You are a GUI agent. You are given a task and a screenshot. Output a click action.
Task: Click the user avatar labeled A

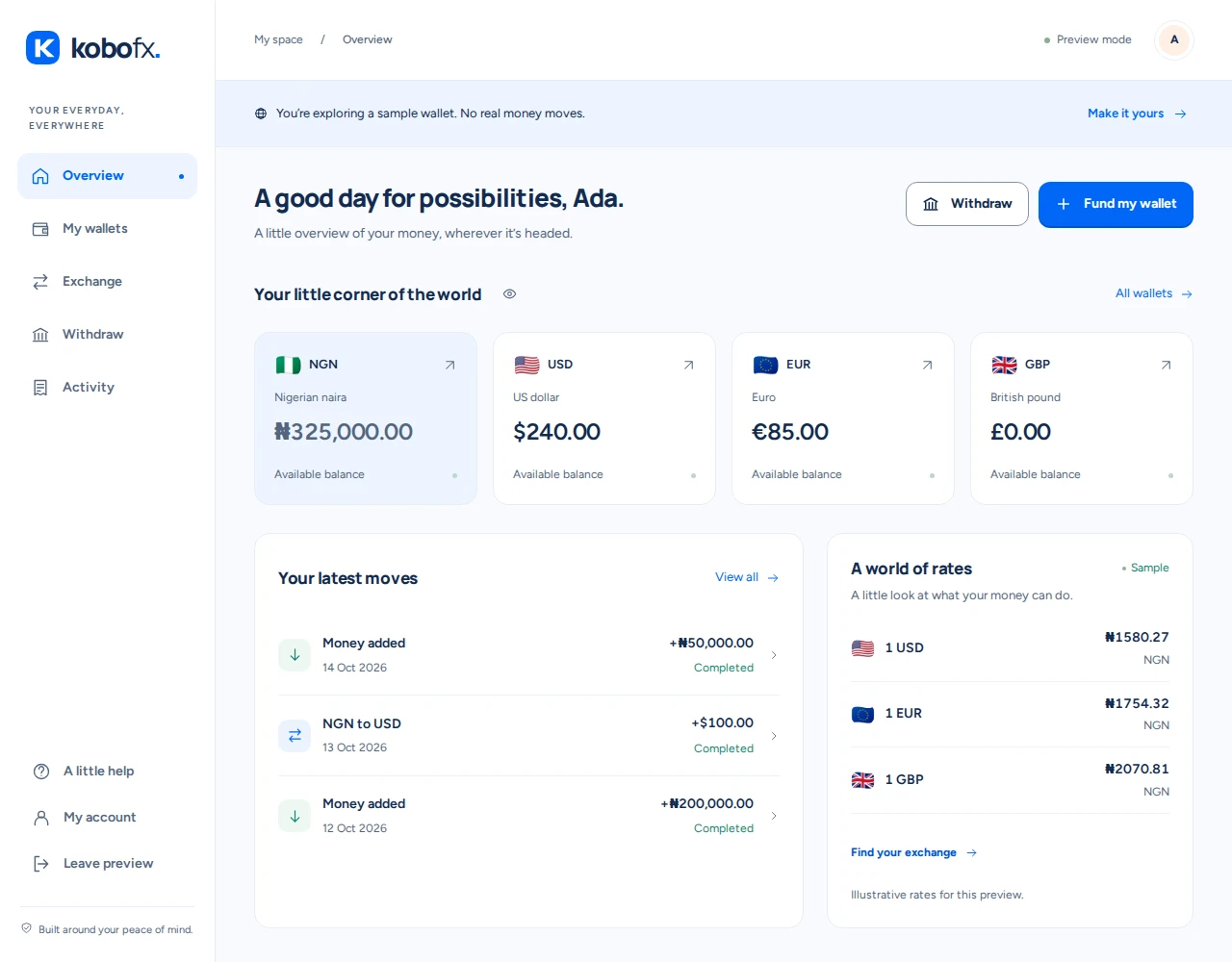click(x=1174, y=40)
